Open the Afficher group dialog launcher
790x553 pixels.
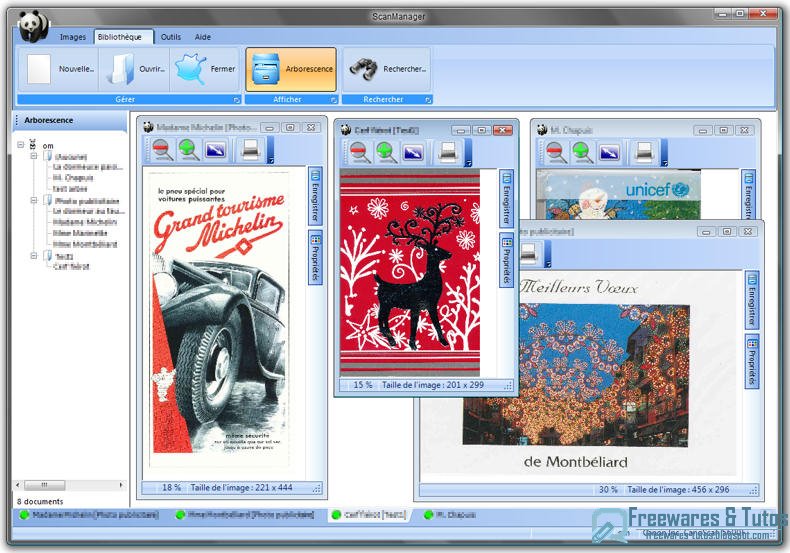point(334,100)
